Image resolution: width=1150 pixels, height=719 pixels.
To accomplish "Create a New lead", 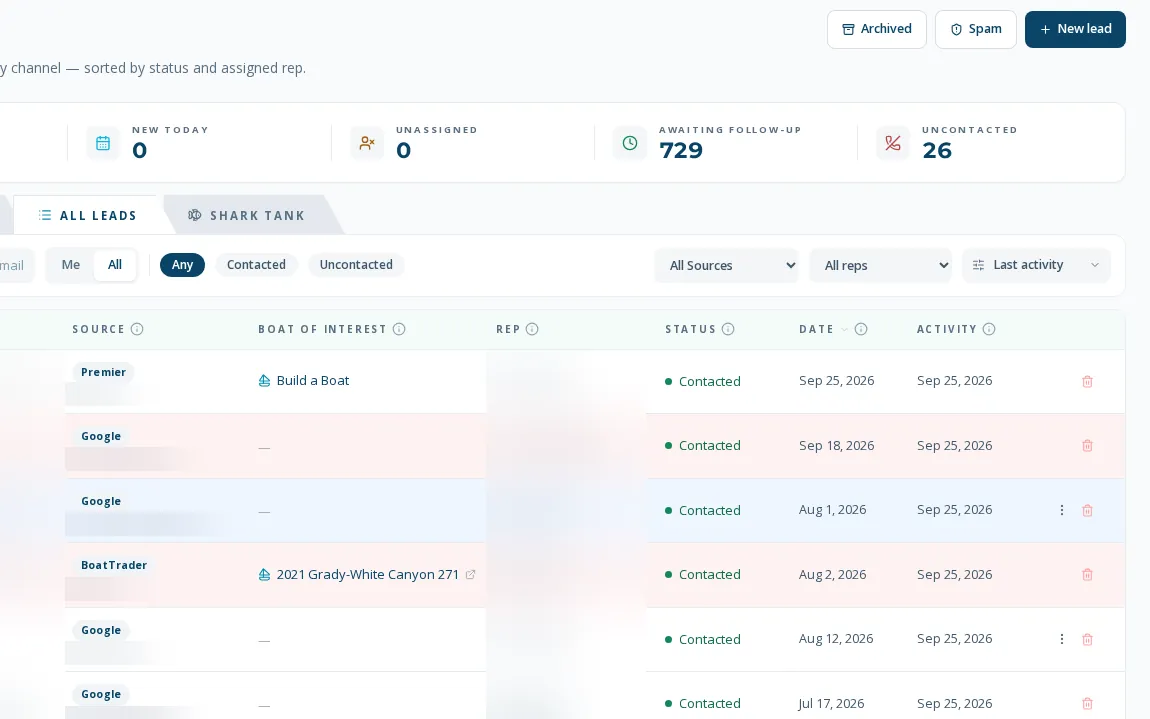I will [1075, 29].
